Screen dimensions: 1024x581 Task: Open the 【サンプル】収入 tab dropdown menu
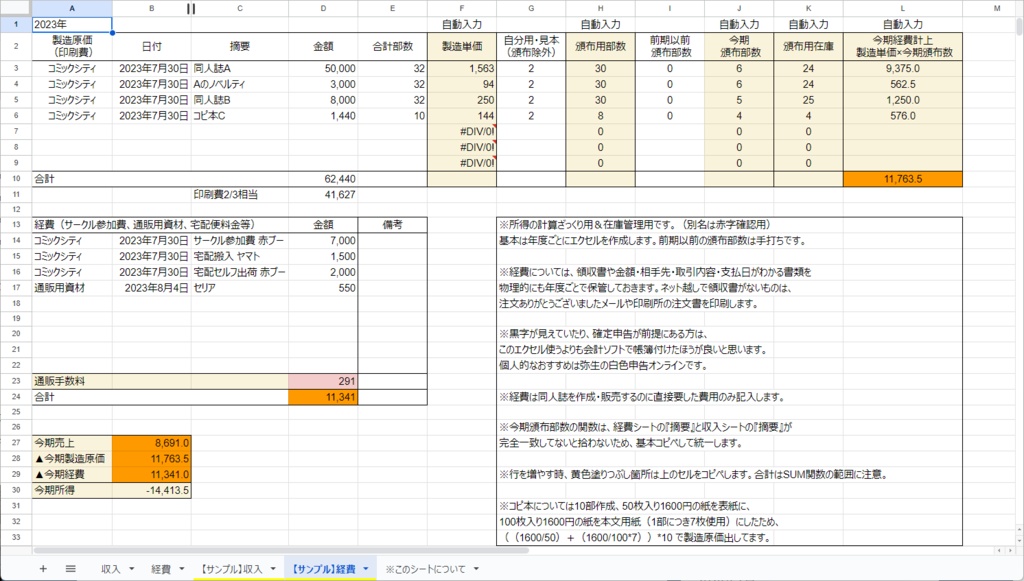click(272, 570)
